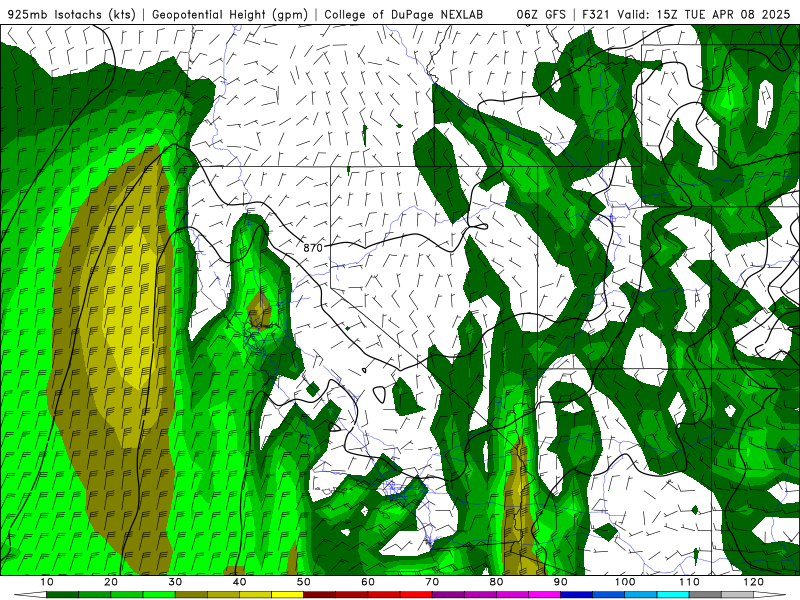800x600 pixels.
Task: Click the '120' colorbar scale label
Action: 754,582
